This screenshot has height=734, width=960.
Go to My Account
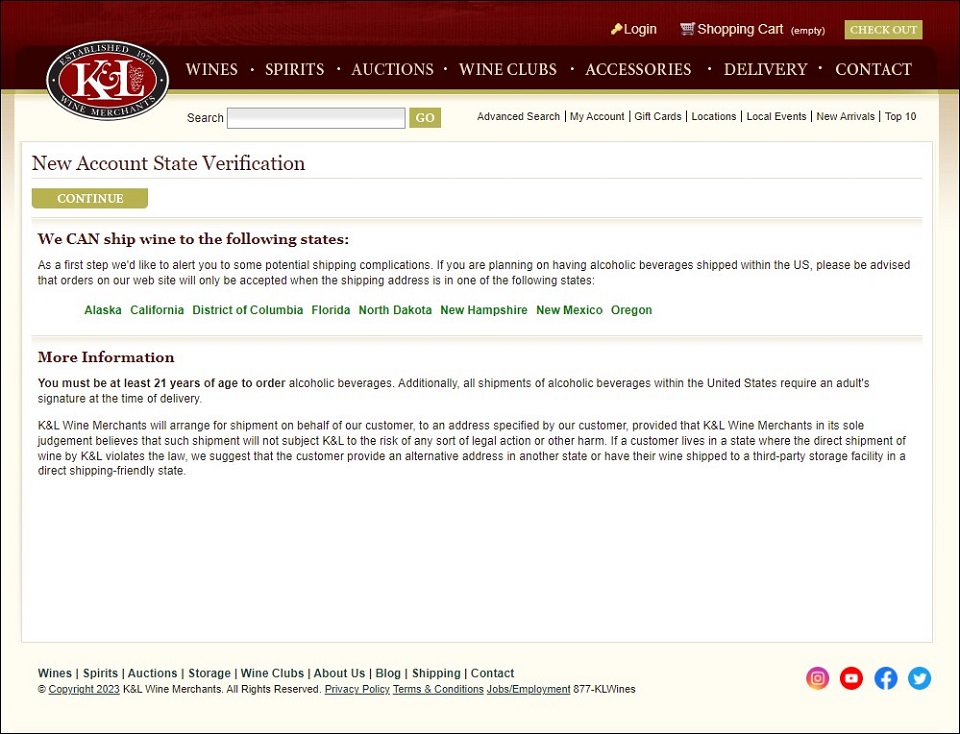point(597,116)
